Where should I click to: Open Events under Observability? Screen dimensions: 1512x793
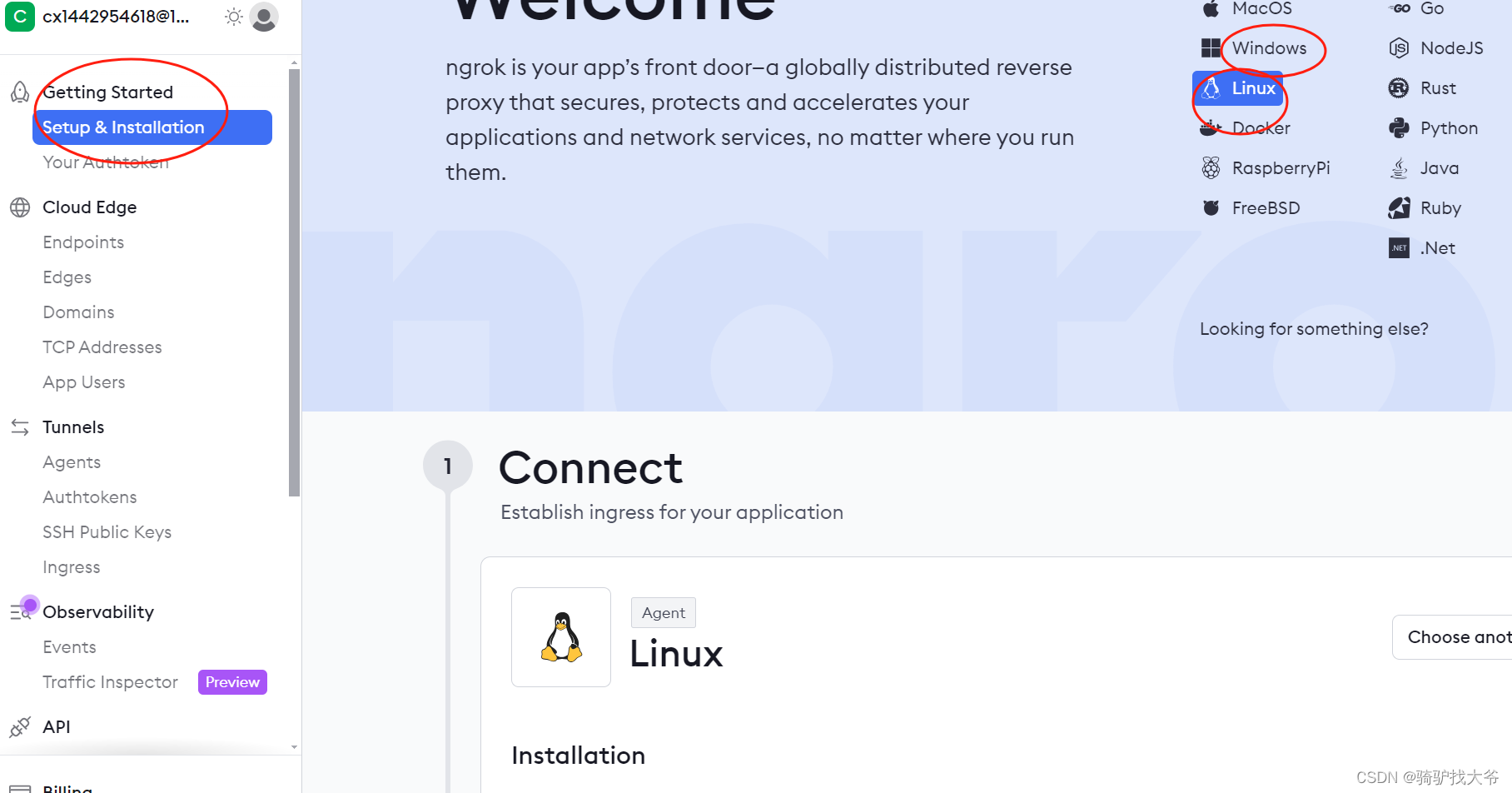click(69, 647)
